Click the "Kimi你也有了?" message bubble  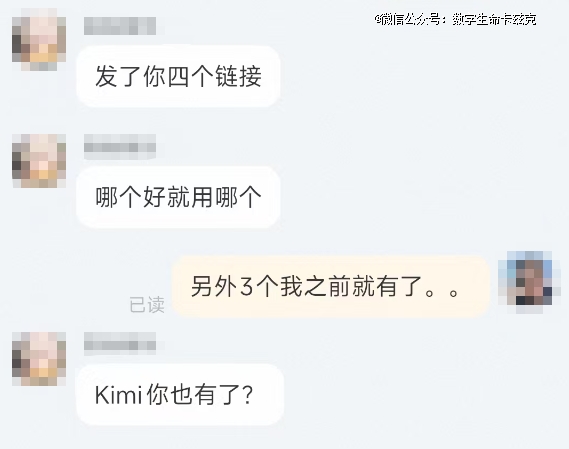pos(180,395)
